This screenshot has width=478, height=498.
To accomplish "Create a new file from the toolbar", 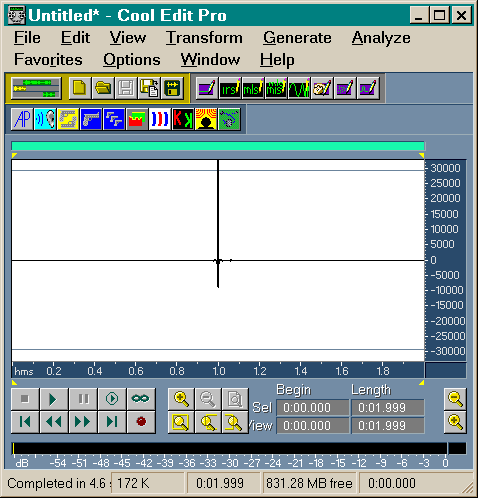I will (79, 88).
